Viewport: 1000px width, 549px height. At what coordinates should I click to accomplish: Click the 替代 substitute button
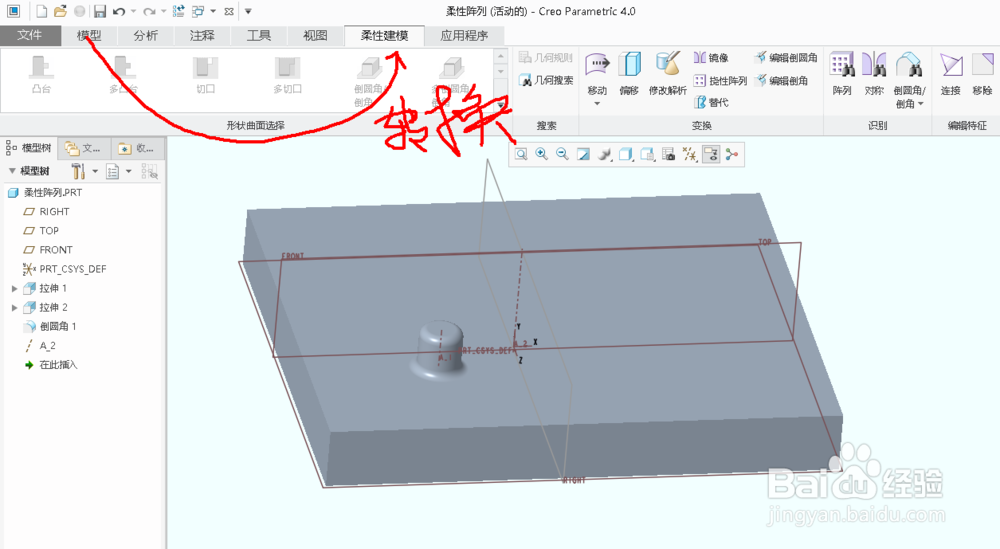click(x=711, y=102)
